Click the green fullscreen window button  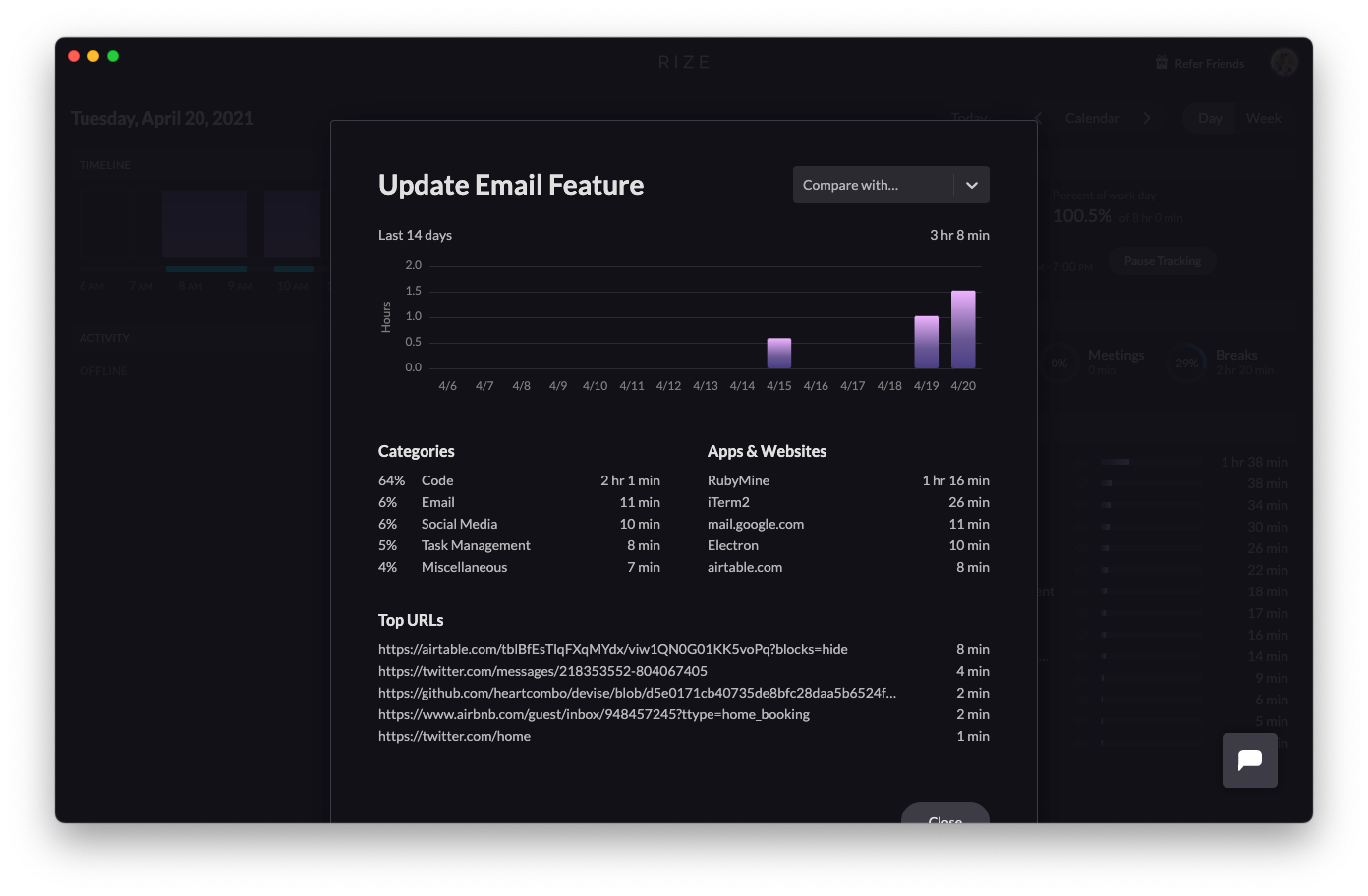tap(113, 56)
